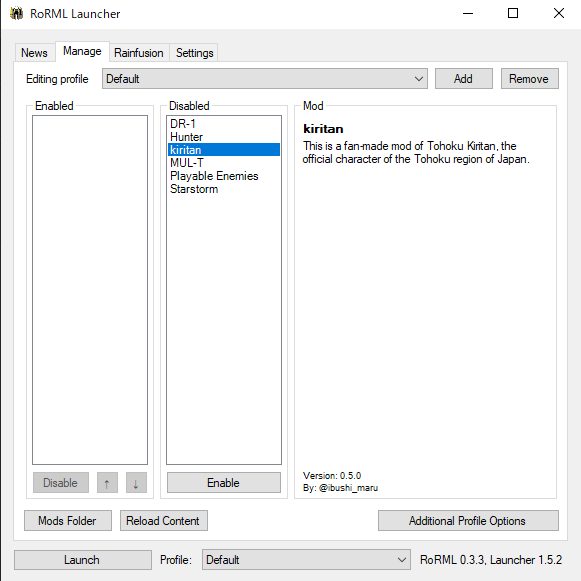The image size is (581, 581).
Task: Click the Remove profile button
Action: (529, 79)
